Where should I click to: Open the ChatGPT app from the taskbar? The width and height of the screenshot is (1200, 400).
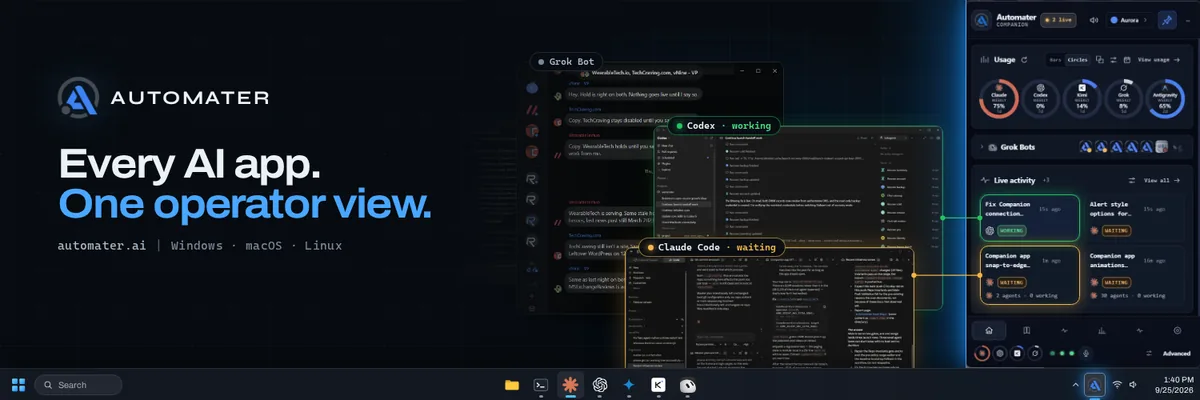pyautogui.click(x=600, y=384)
